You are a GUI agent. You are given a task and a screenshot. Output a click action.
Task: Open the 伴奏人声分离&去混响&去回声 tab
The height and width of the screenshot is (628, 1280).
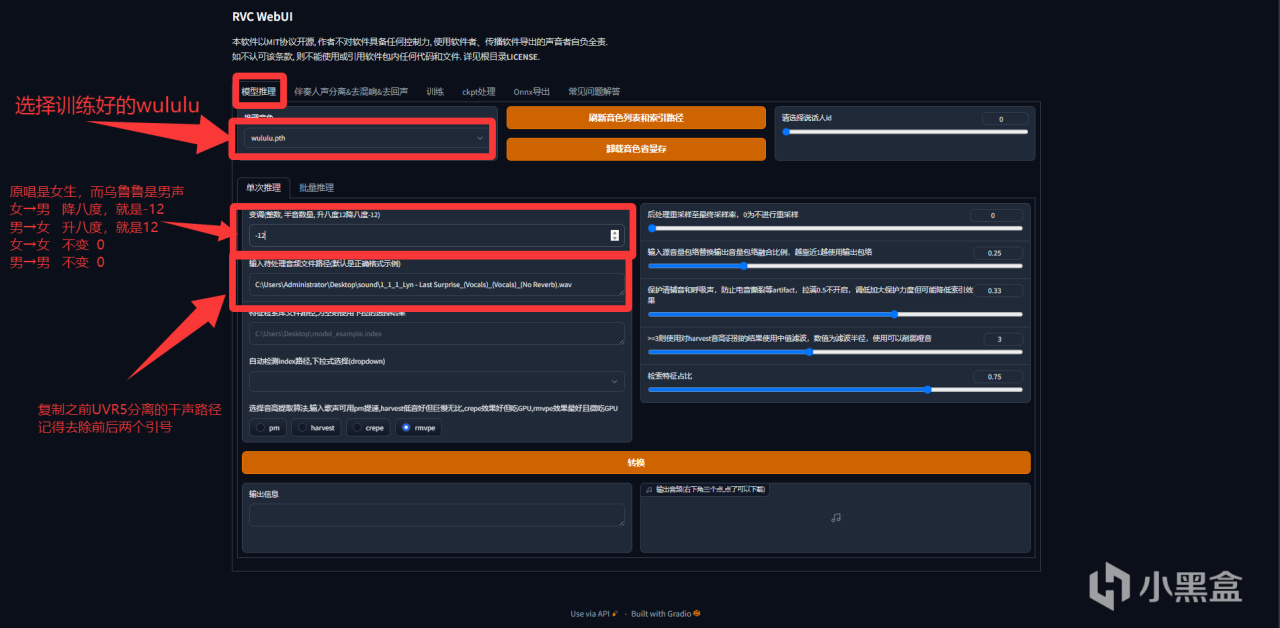pyautogui.click(x=351, y=91)
